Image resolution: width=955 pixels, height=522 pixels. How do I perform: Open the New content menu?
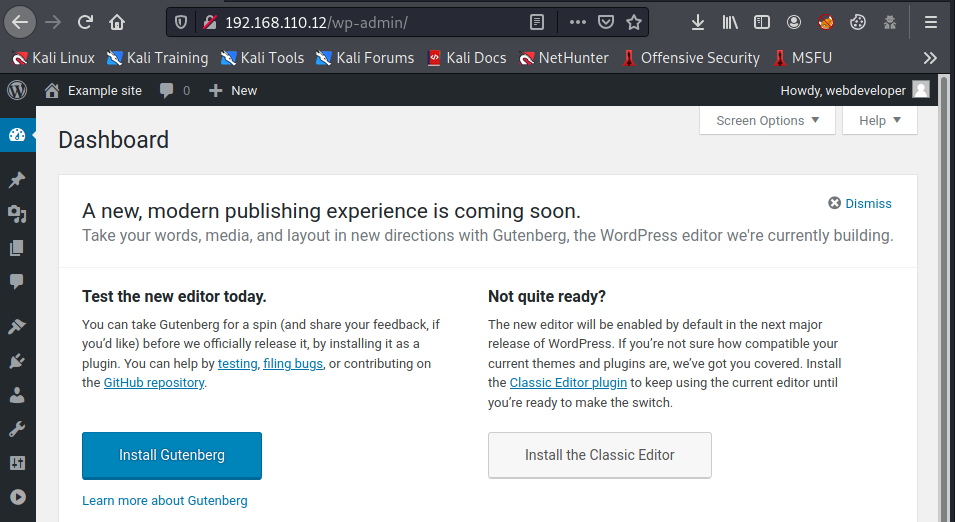point(233,90)
